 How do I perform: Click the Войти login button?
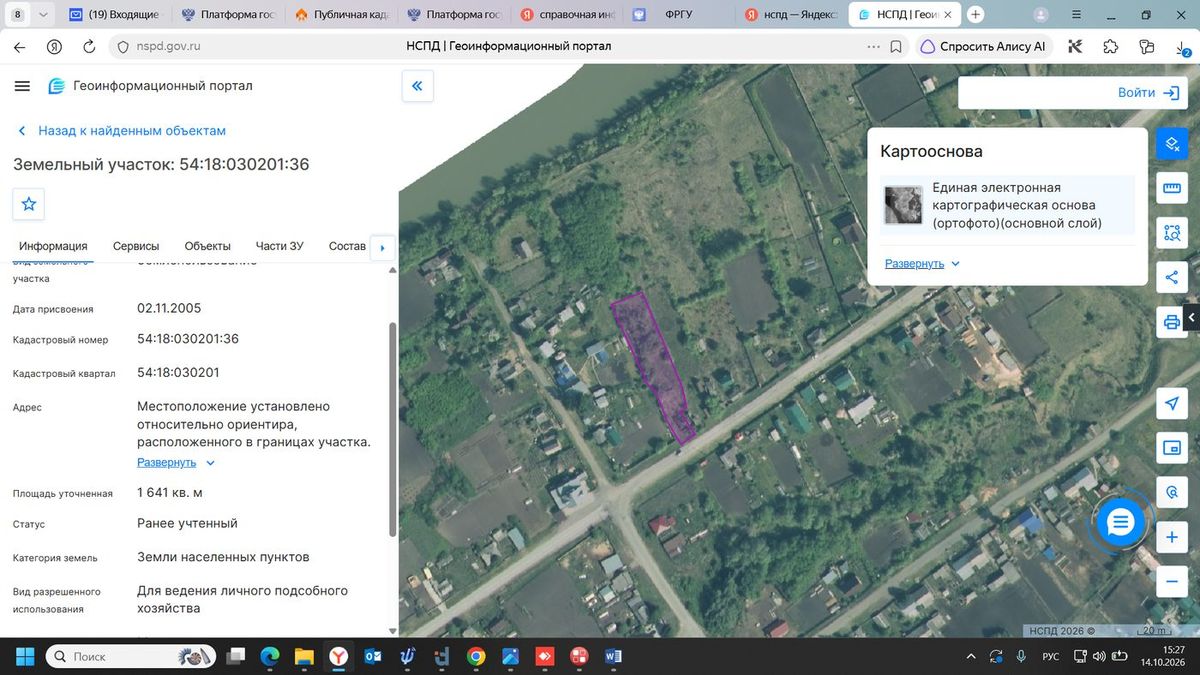coord(1149,92)
